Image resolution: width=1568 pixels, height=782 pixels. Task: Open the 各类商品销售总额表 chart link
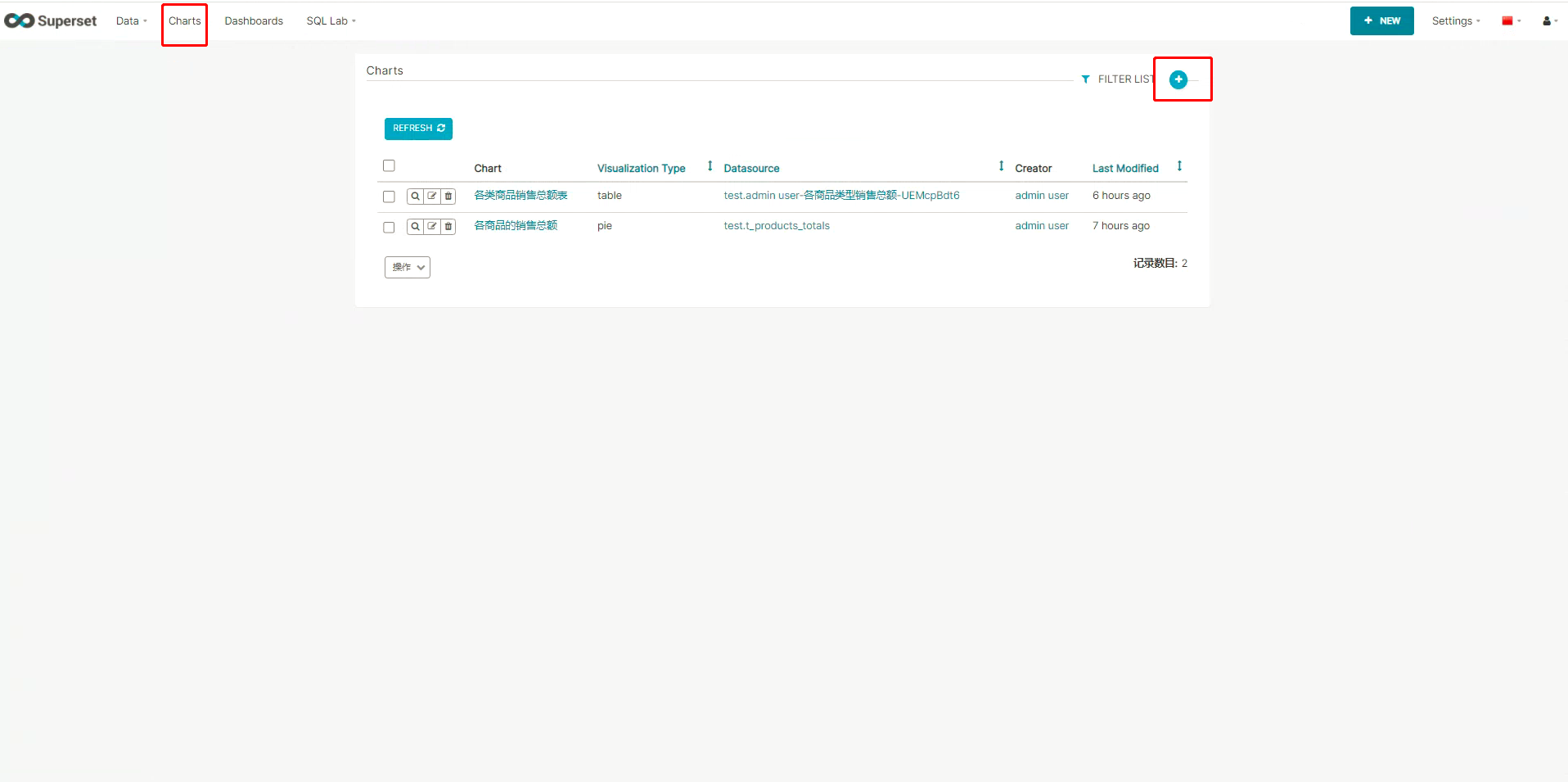pos(520,196)
